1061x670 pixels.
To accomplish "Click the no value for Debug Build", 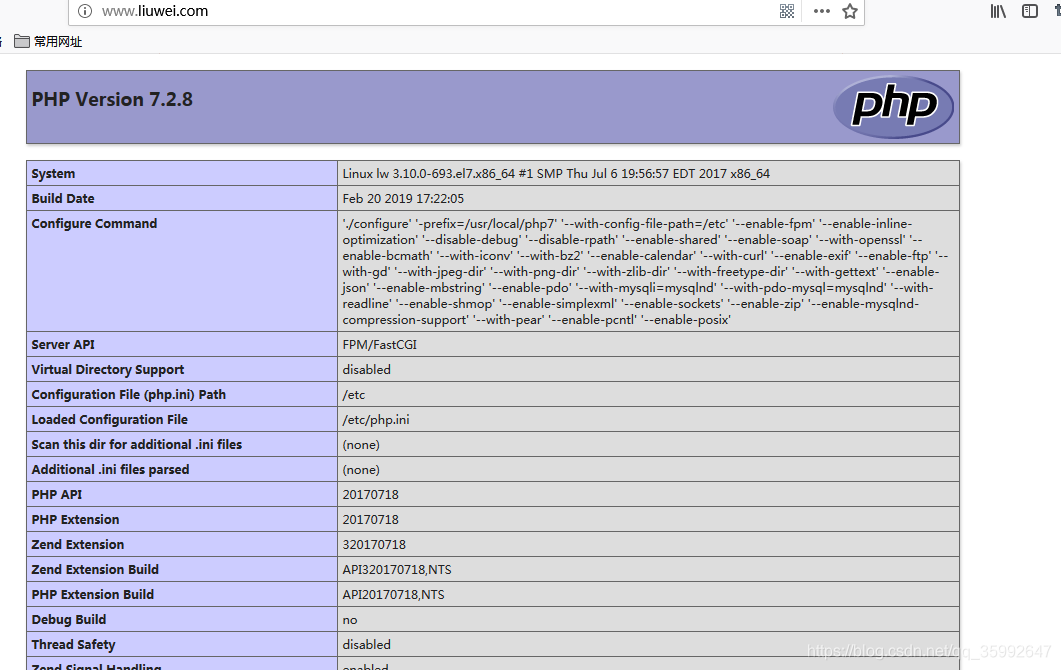I will pyautogui.click(x=350, y=620).
